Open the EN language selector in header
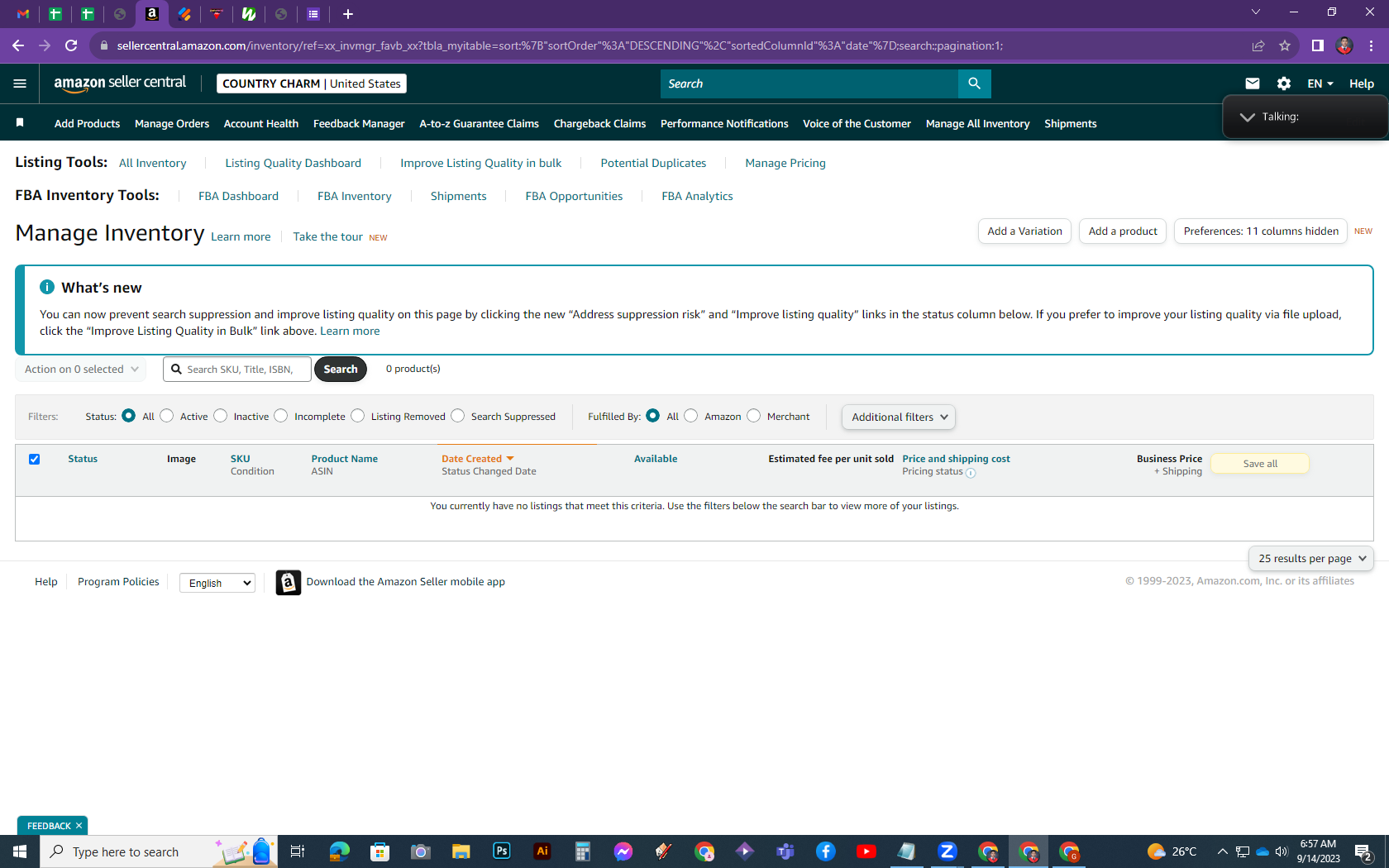The width and height of the screenshot is (1389, 868). click(x=1320, y=83)
